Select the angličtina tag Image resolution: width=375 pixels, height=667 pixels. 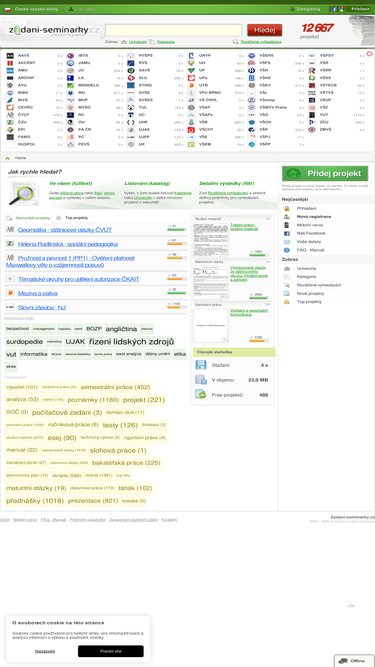121,329
